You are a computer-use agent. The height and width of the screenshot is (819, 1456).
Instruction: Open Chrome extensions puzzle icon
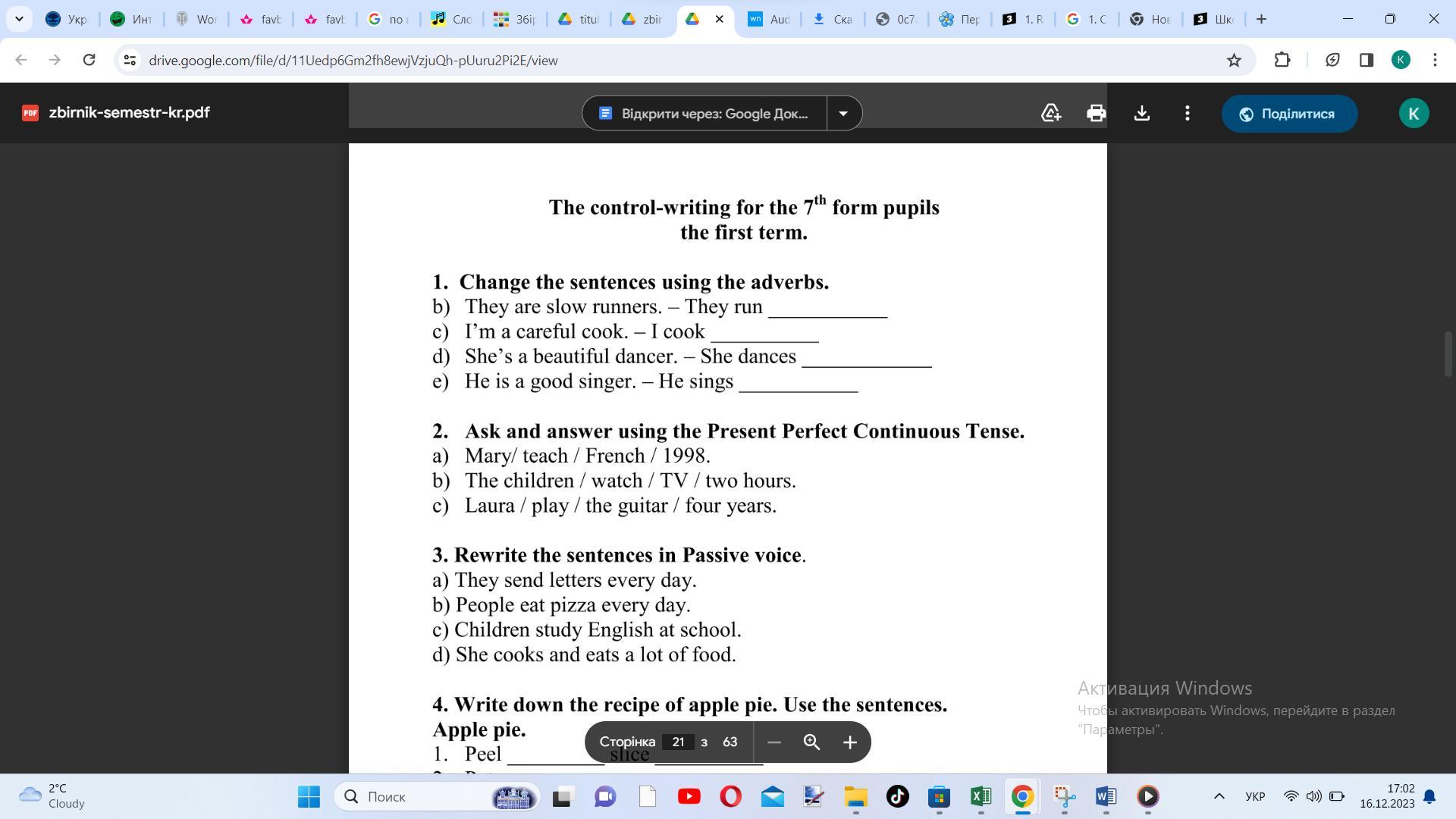pyautogui.click(x=1282, y=60)
